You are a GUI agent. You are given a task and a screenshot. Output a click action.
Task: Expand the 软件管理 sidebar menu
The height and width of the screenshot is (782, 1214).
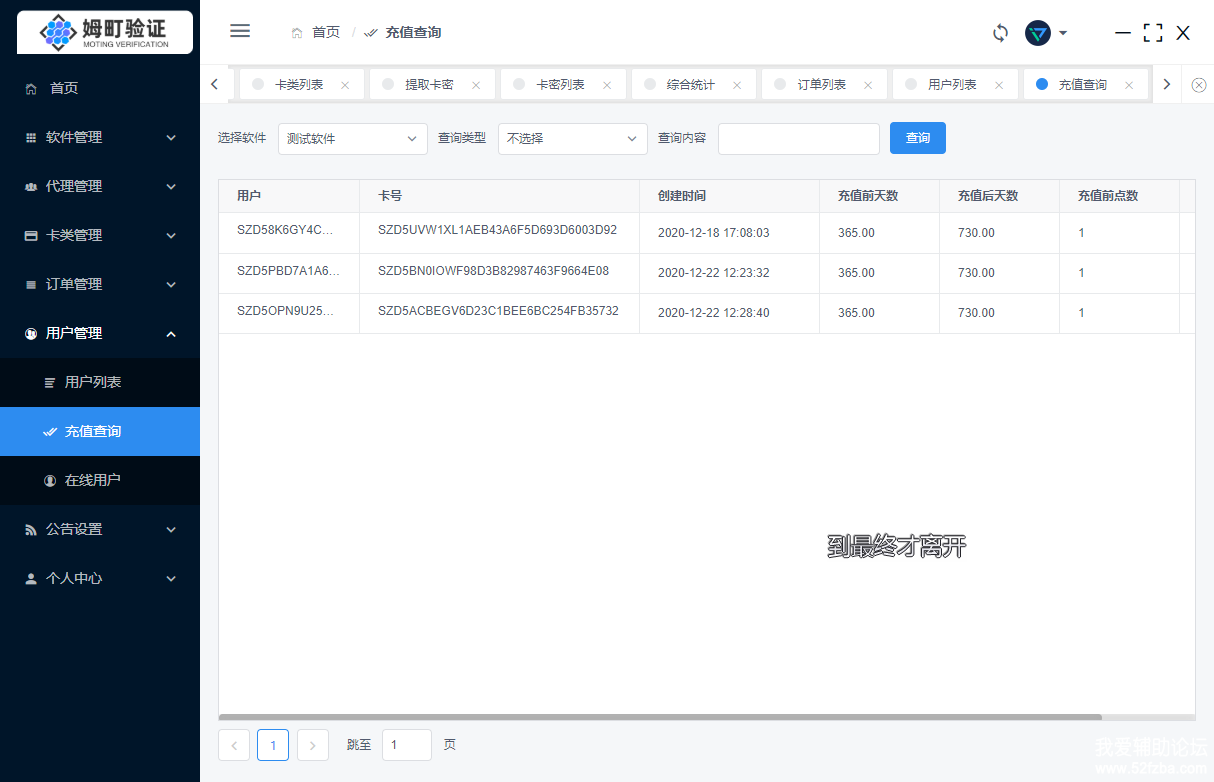(x=100, y=137)
